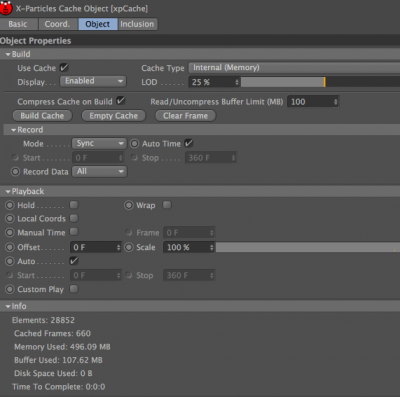
Task: Click the keyframe circle beside Local Coords
Action: (10, 219)
